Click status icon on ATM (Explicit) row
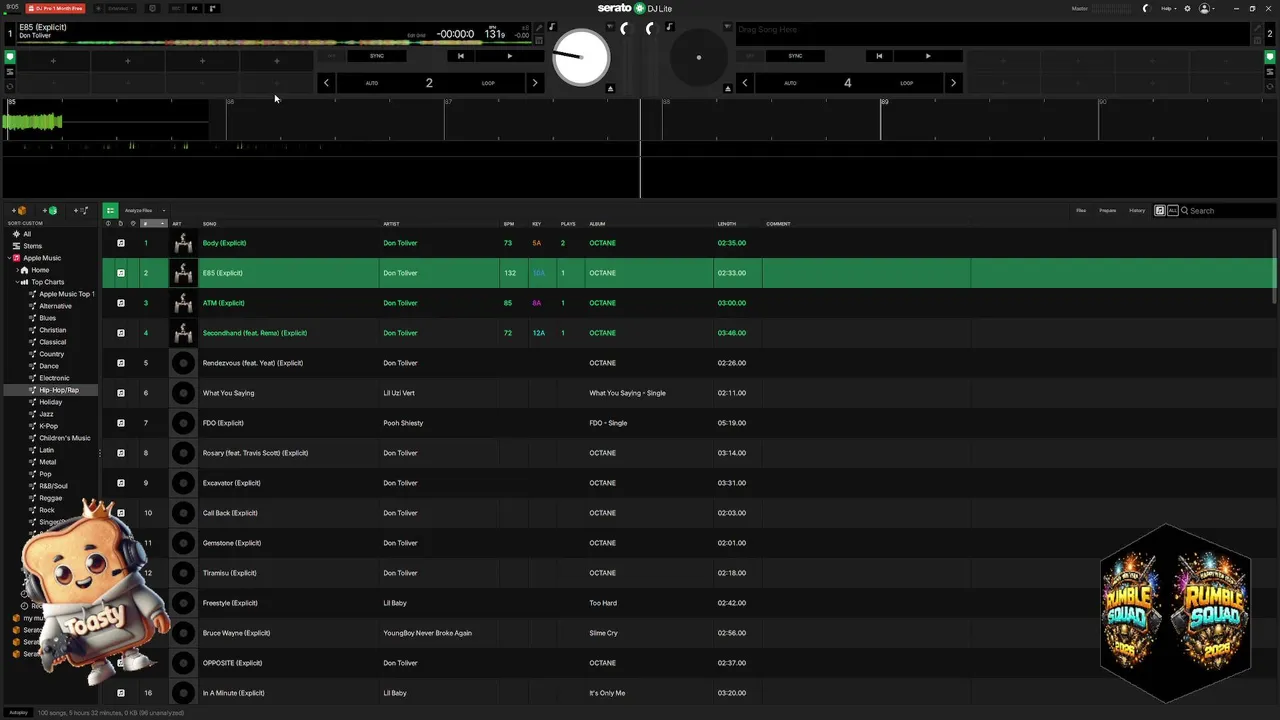 [x=121, y=303]
